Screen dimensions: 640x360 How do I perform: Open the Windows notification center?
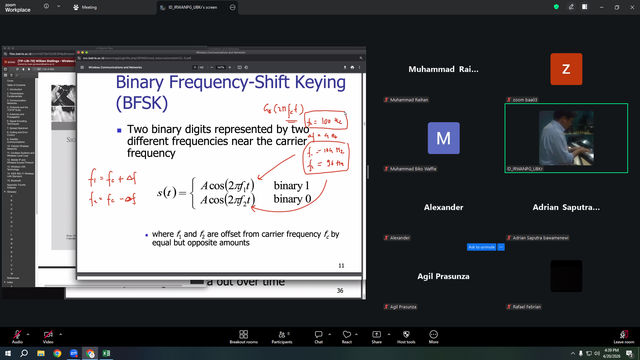click(630, 353)
